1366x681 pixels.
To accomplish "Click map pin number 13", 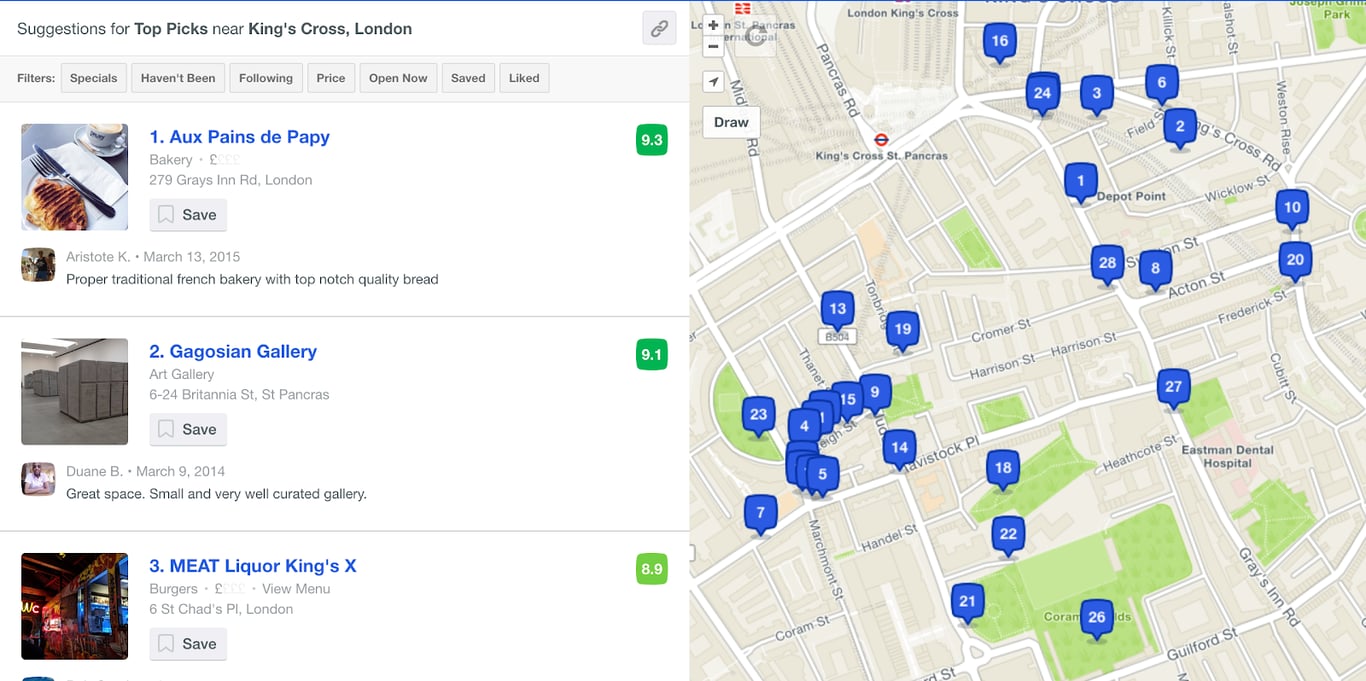I will click(838, 310).
